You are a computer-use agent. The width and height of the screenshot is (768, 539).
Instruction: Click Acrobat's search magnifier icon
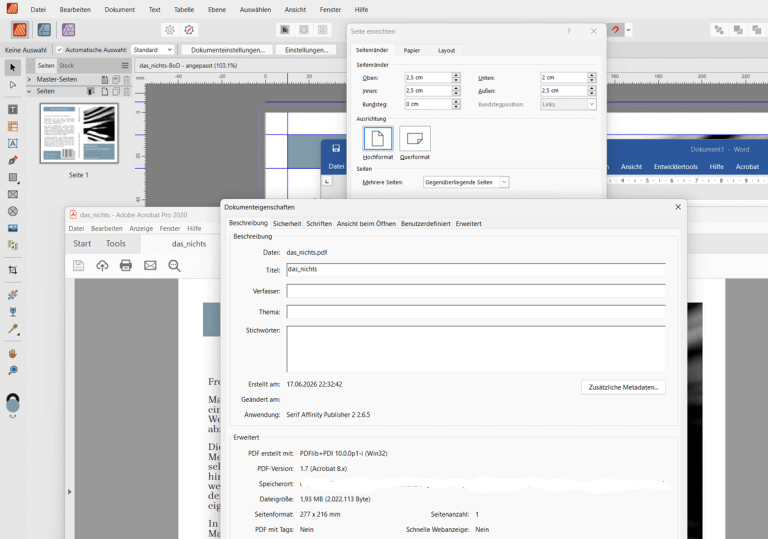point(174,266)
